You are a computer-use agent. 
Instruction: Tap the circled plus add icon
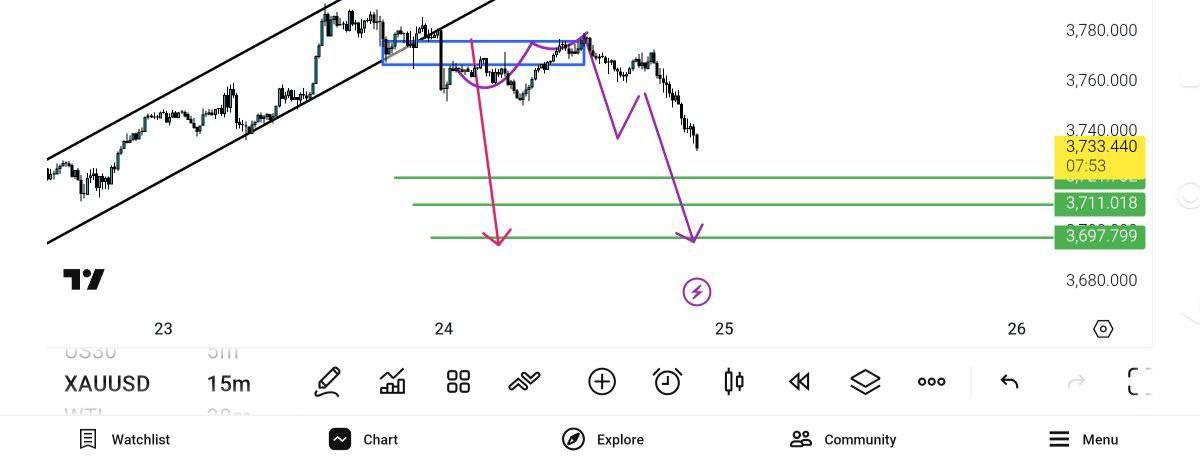point(601,382)
